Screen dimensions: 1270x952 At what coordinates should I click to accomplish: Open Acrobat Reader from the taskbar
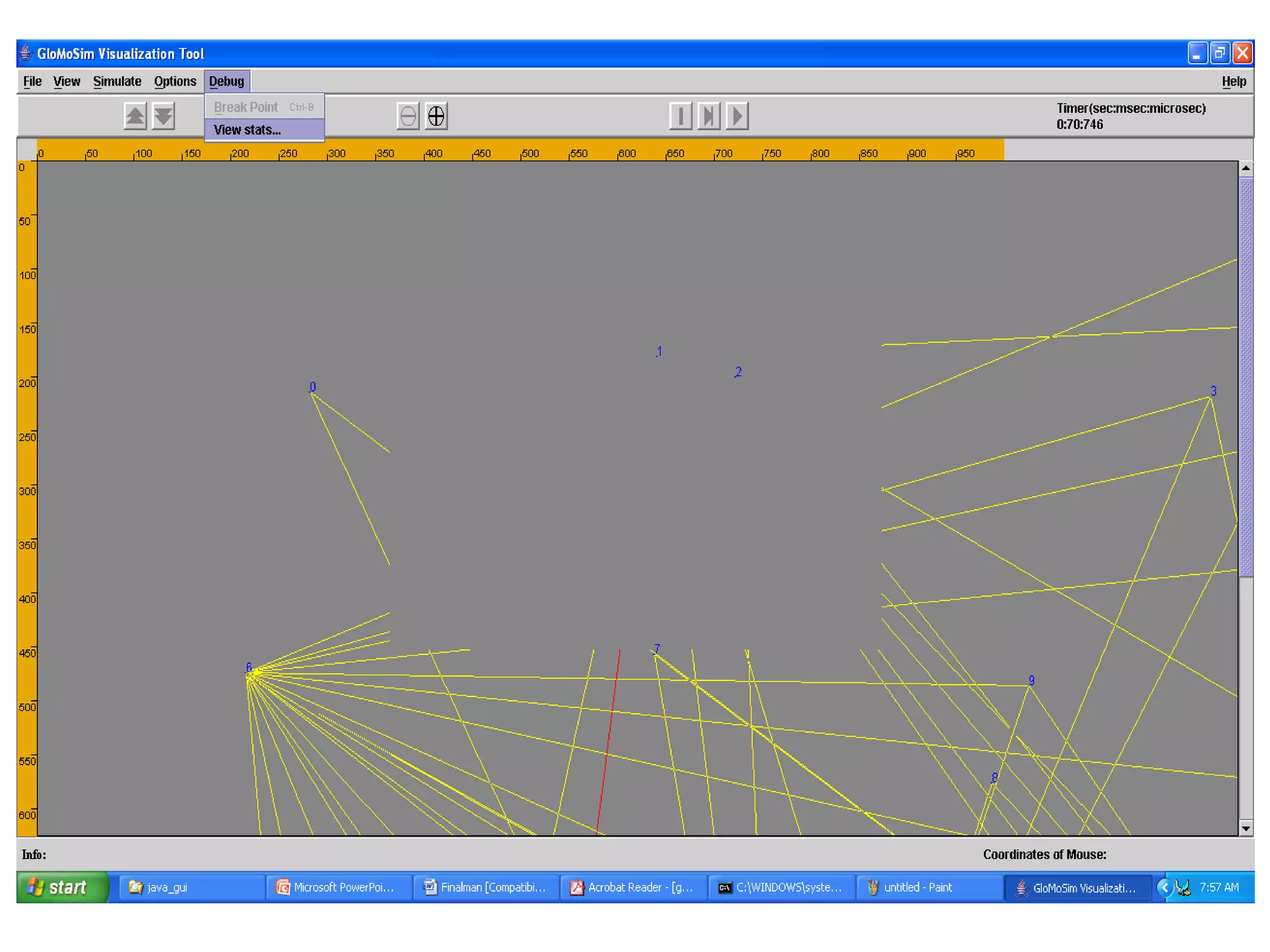633,887
